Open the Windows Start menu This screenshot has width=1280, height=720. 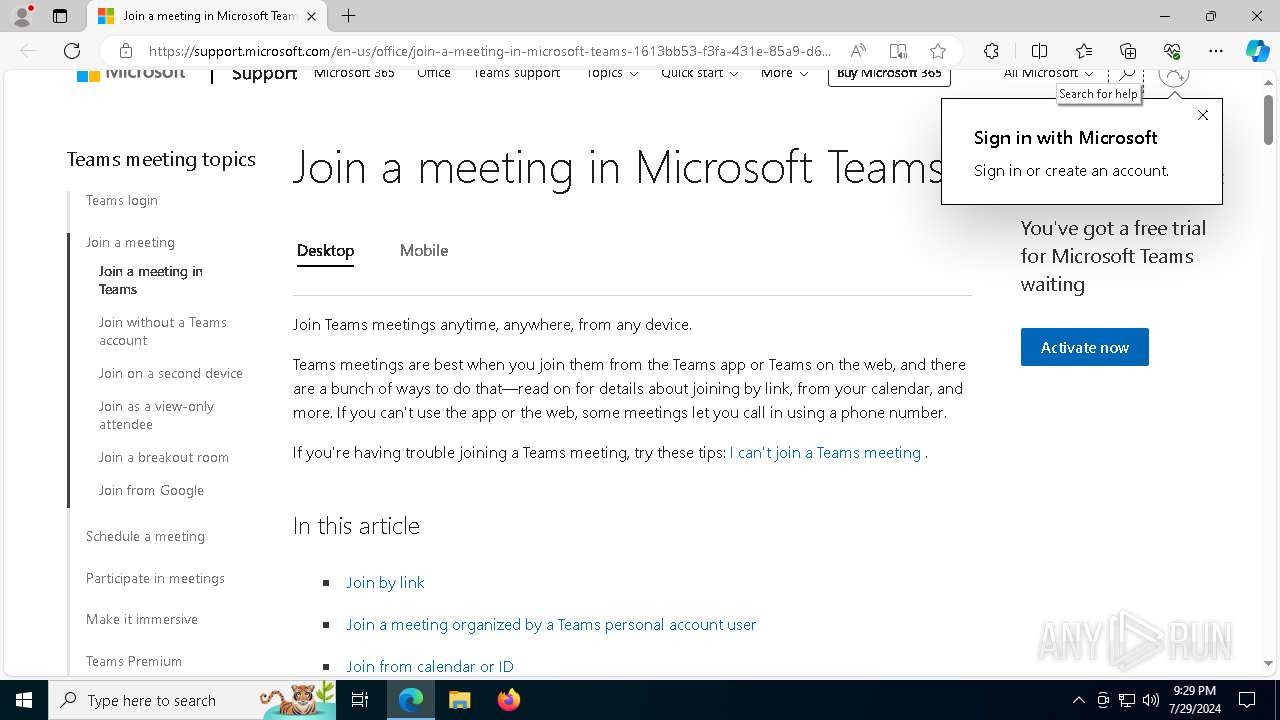24,700
